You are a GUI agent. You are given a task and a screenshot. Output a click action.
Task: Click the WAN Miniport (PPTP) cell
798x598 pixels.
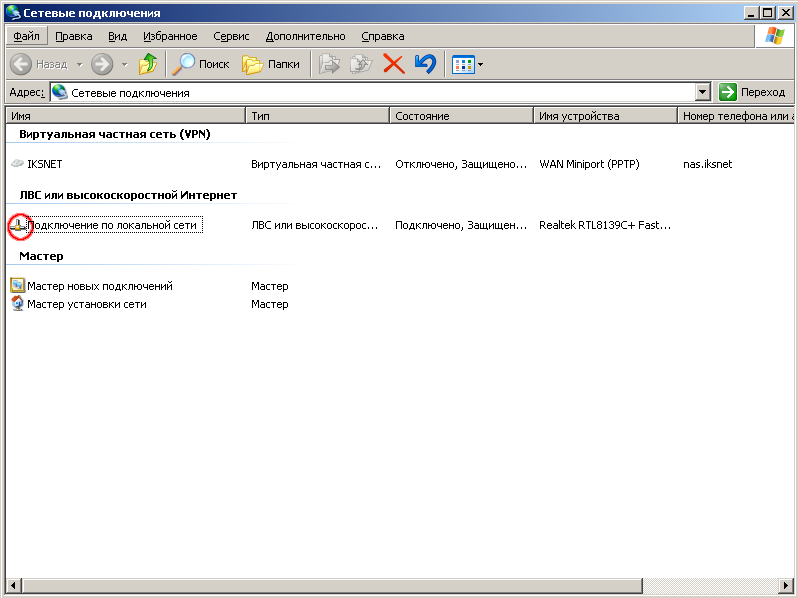(589, 164)
